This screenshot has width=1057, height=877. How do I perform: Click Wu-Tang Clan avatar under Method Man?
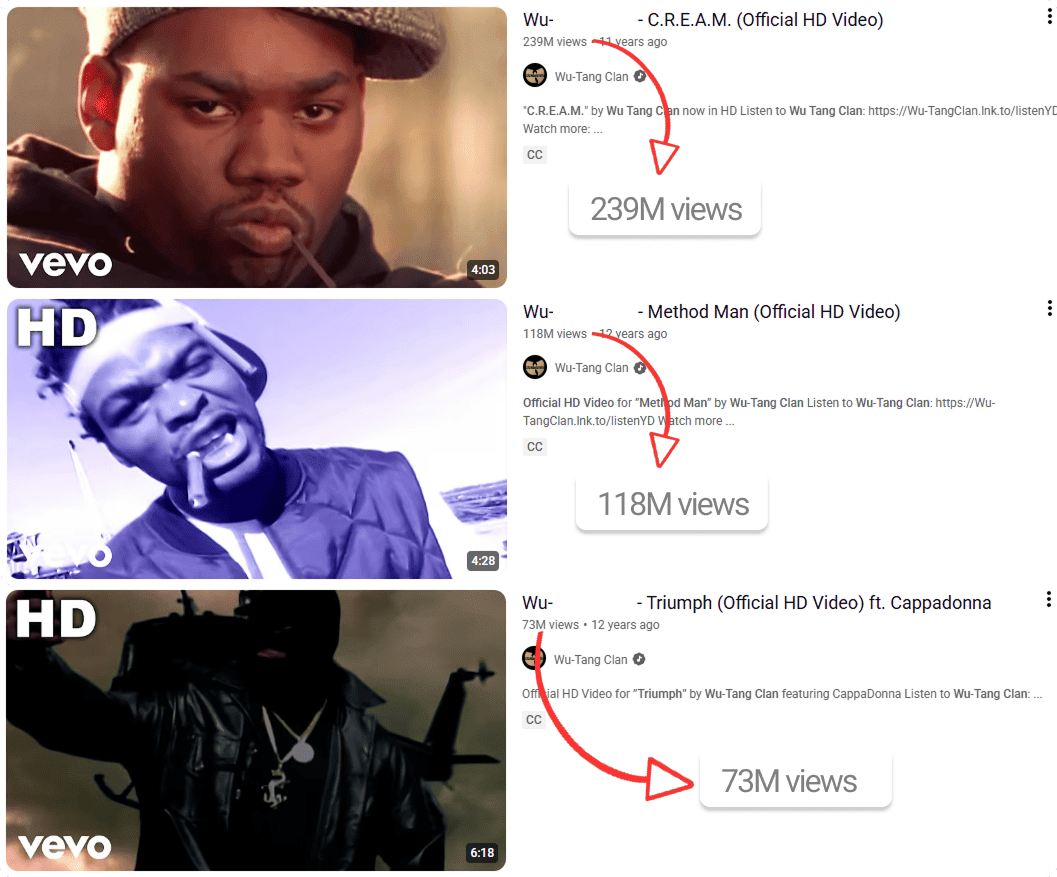point(535,367)
